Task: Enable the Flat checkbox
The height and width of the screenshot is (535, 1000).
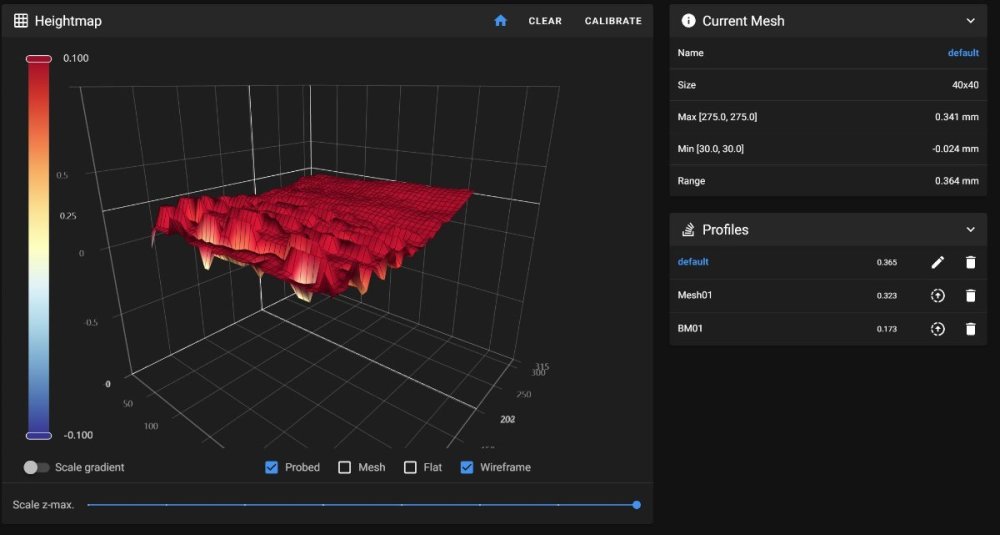Action: click(x=410, y=467)
